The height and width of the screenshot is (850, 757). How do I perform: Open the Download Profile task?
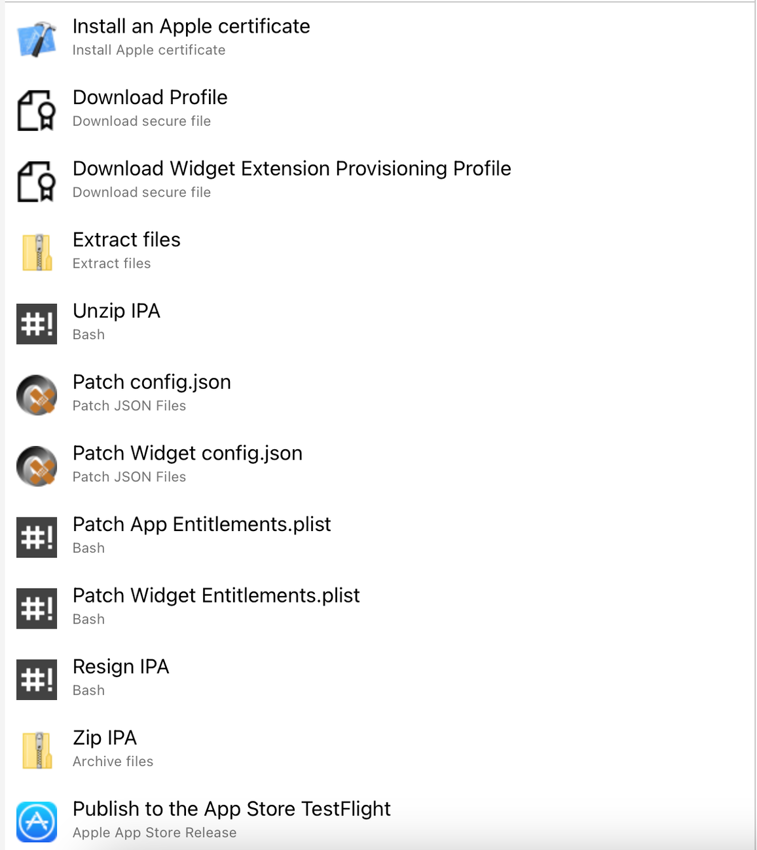(150, 98)
